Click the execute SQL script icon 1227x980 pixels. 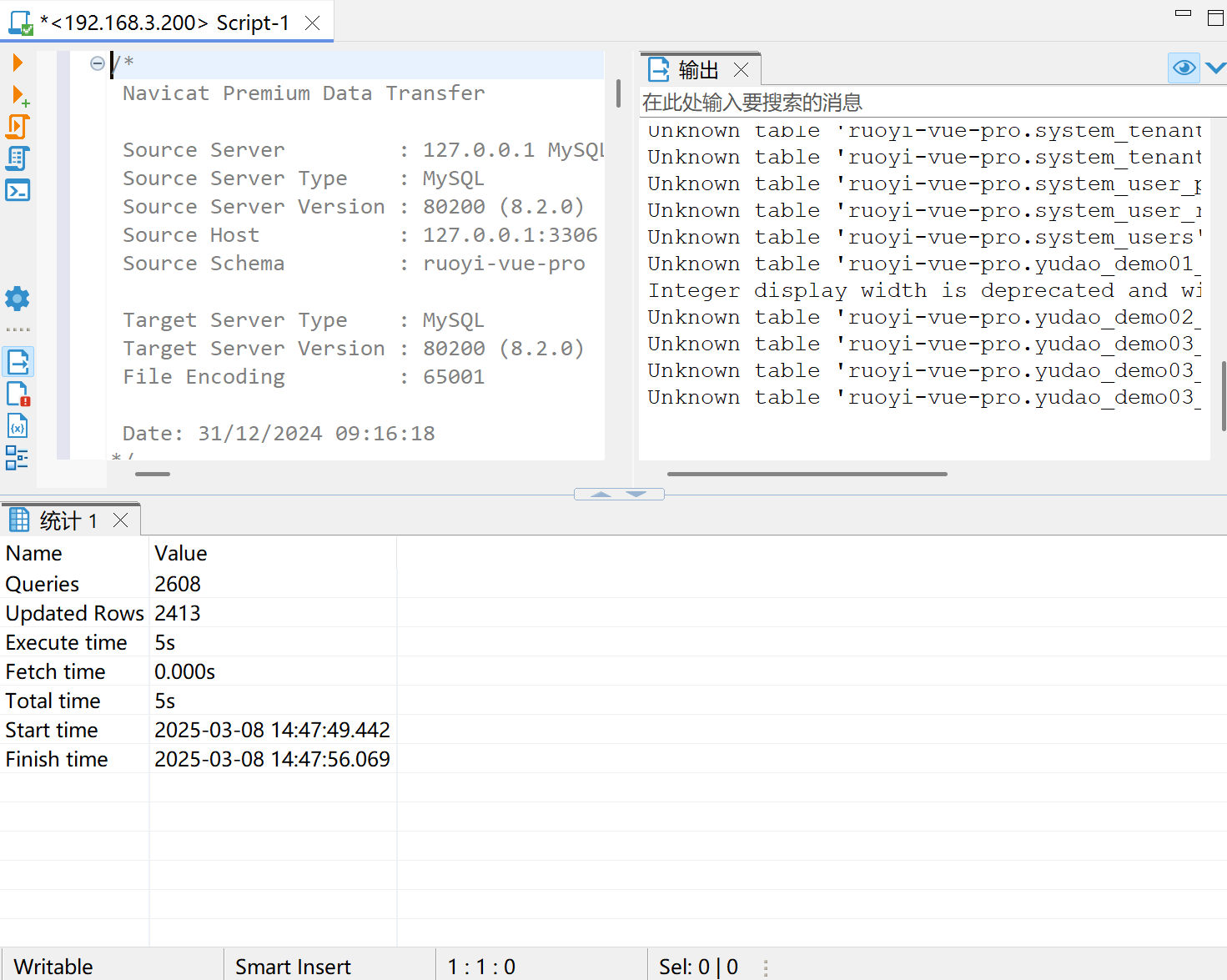(x=18, y=127)
